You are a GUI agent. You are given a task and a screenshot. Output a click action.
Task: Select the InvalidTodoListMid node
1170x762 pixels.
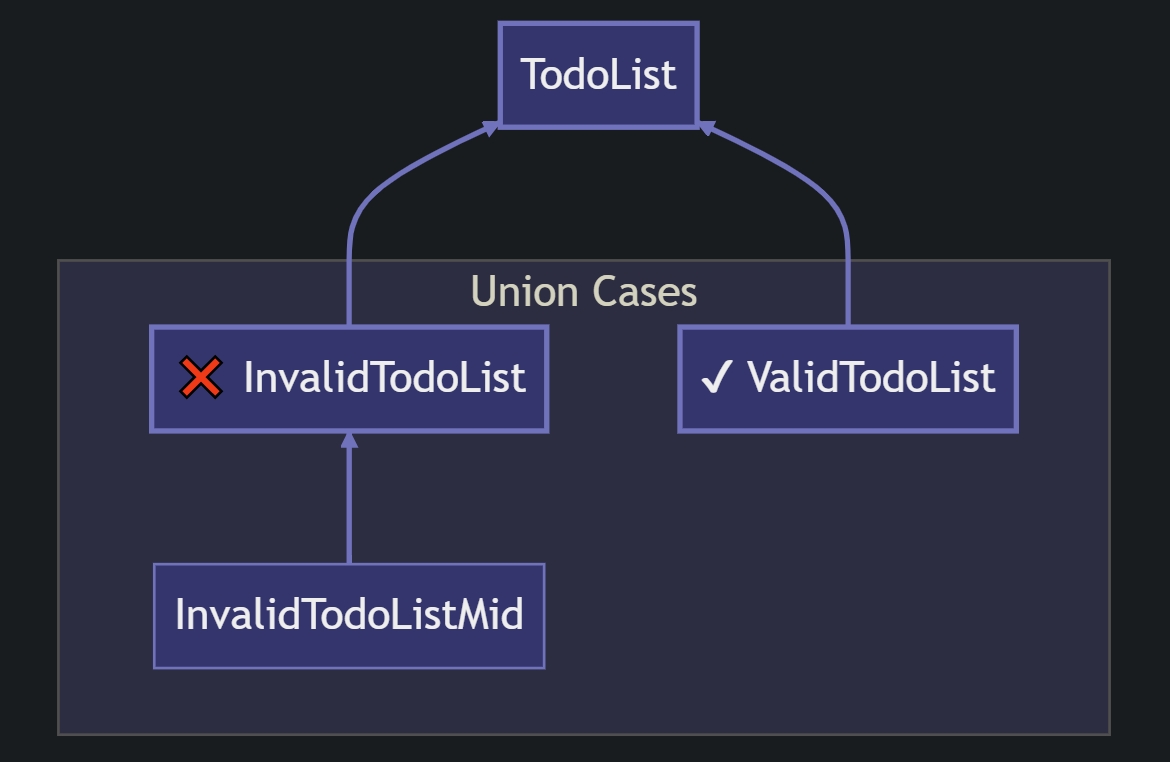pos(349,615)
